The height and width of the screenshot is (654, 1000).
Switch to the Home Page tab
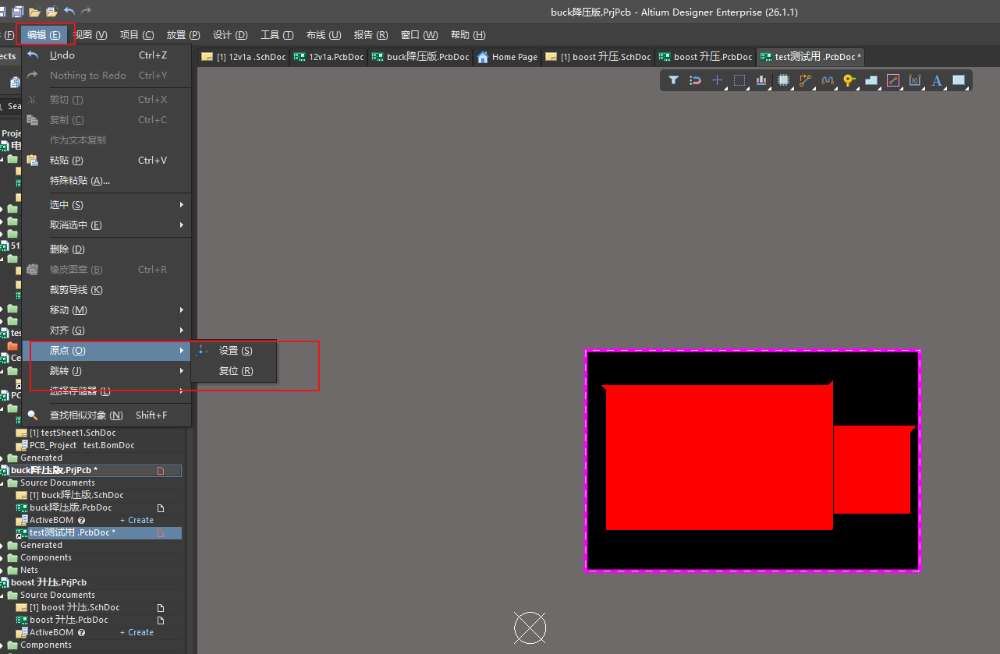[507, 57]
